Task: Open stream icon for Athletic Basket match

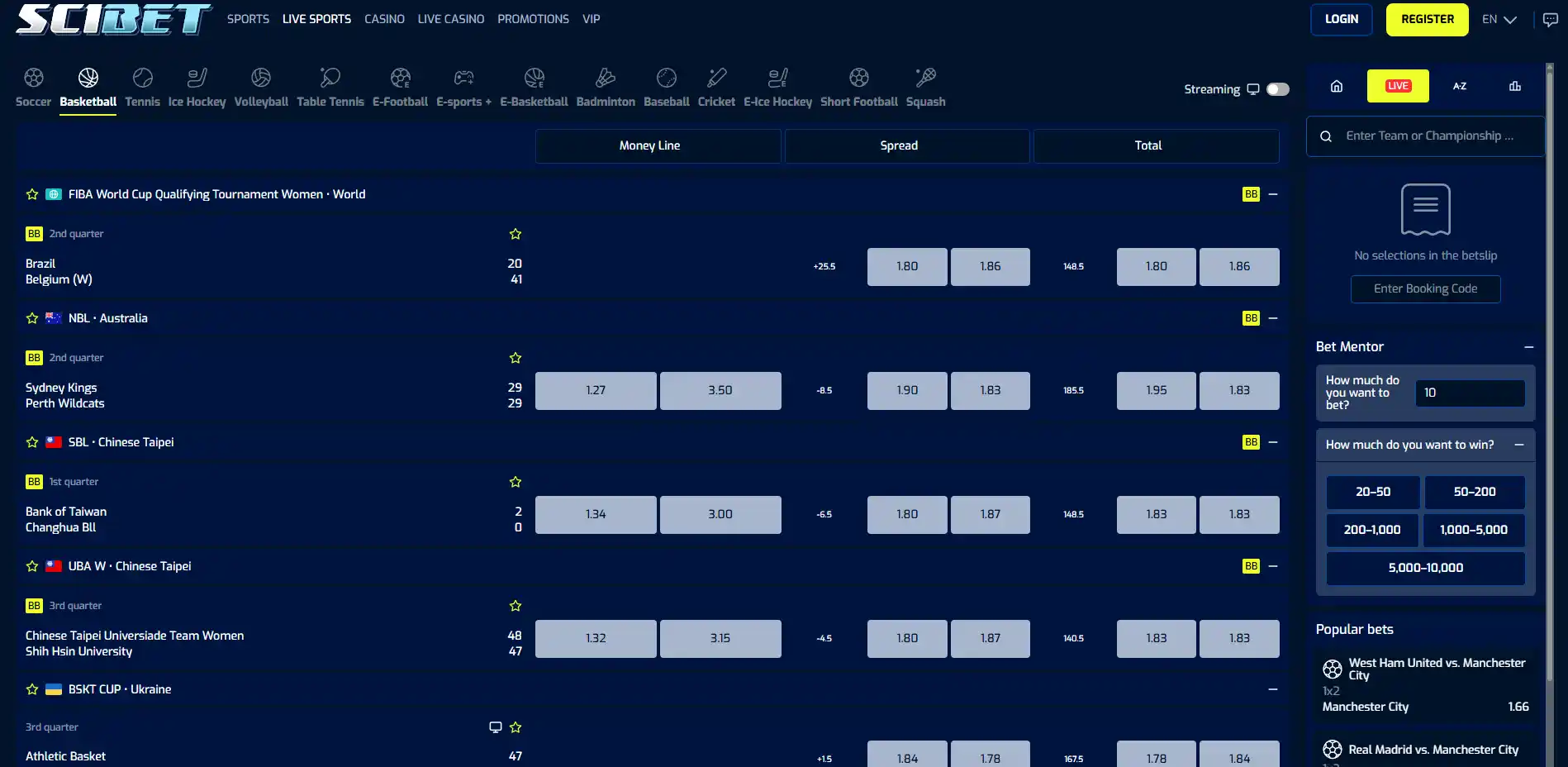Action: pyautogui.click(x=496, y=727)
